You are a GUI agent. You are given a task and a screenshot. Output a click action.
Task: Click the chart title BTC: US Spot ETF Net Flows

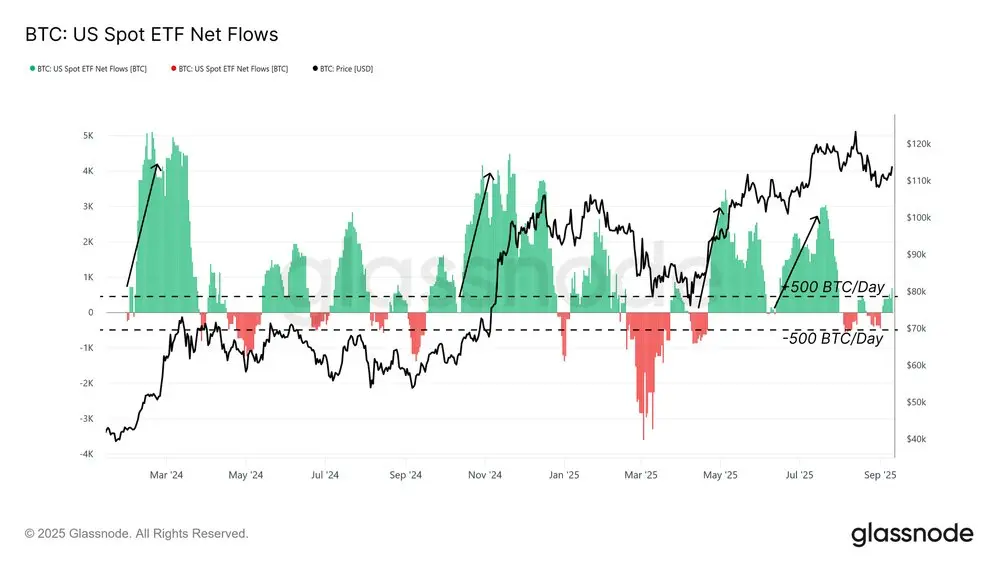pos(152,34)
